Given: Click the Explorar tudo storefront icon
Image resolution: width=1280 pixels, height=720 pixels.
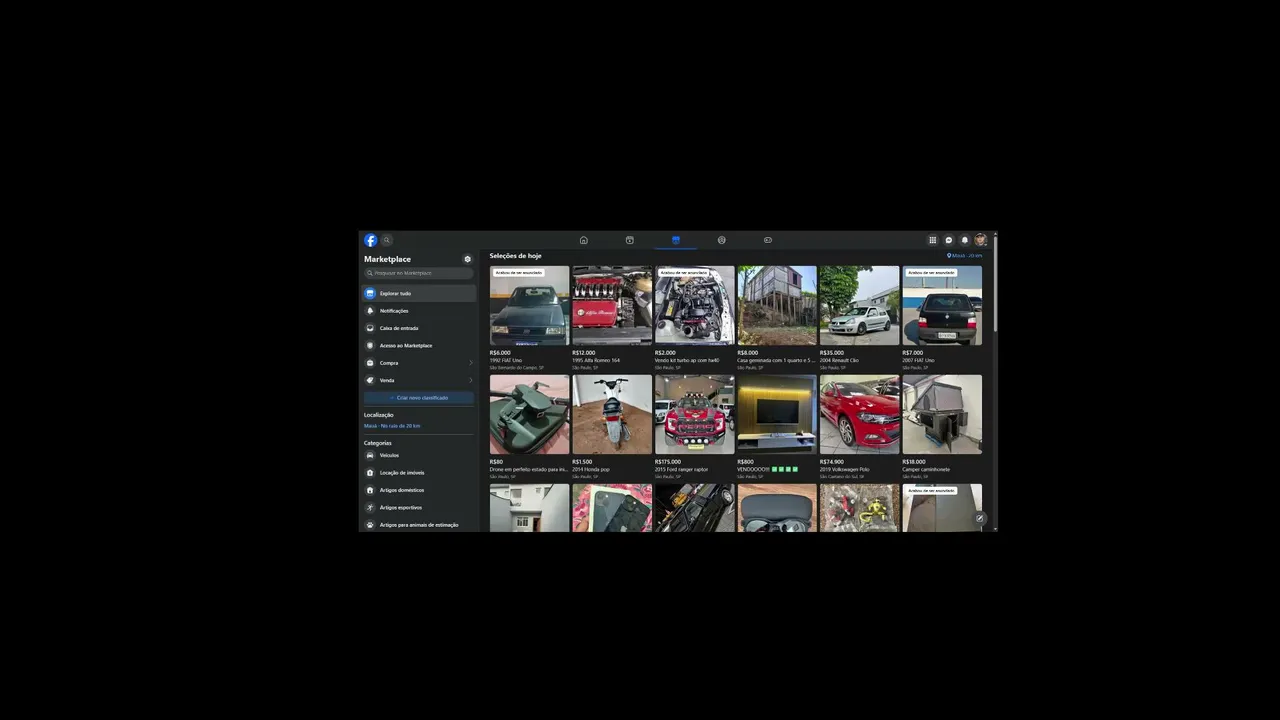Looking at the screenshot, I should click(x=370, y=293).
